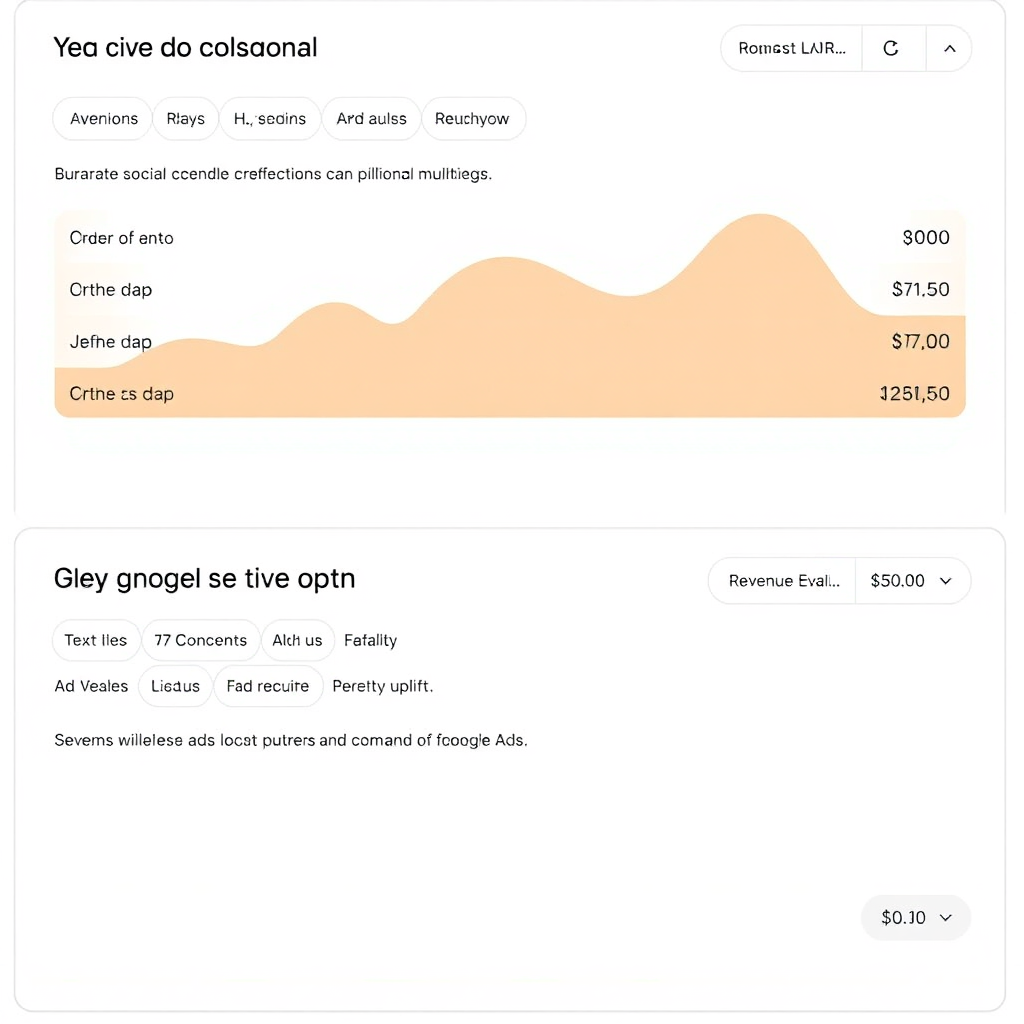Collapse the top panel using the chevron

[x=949, y=47]
